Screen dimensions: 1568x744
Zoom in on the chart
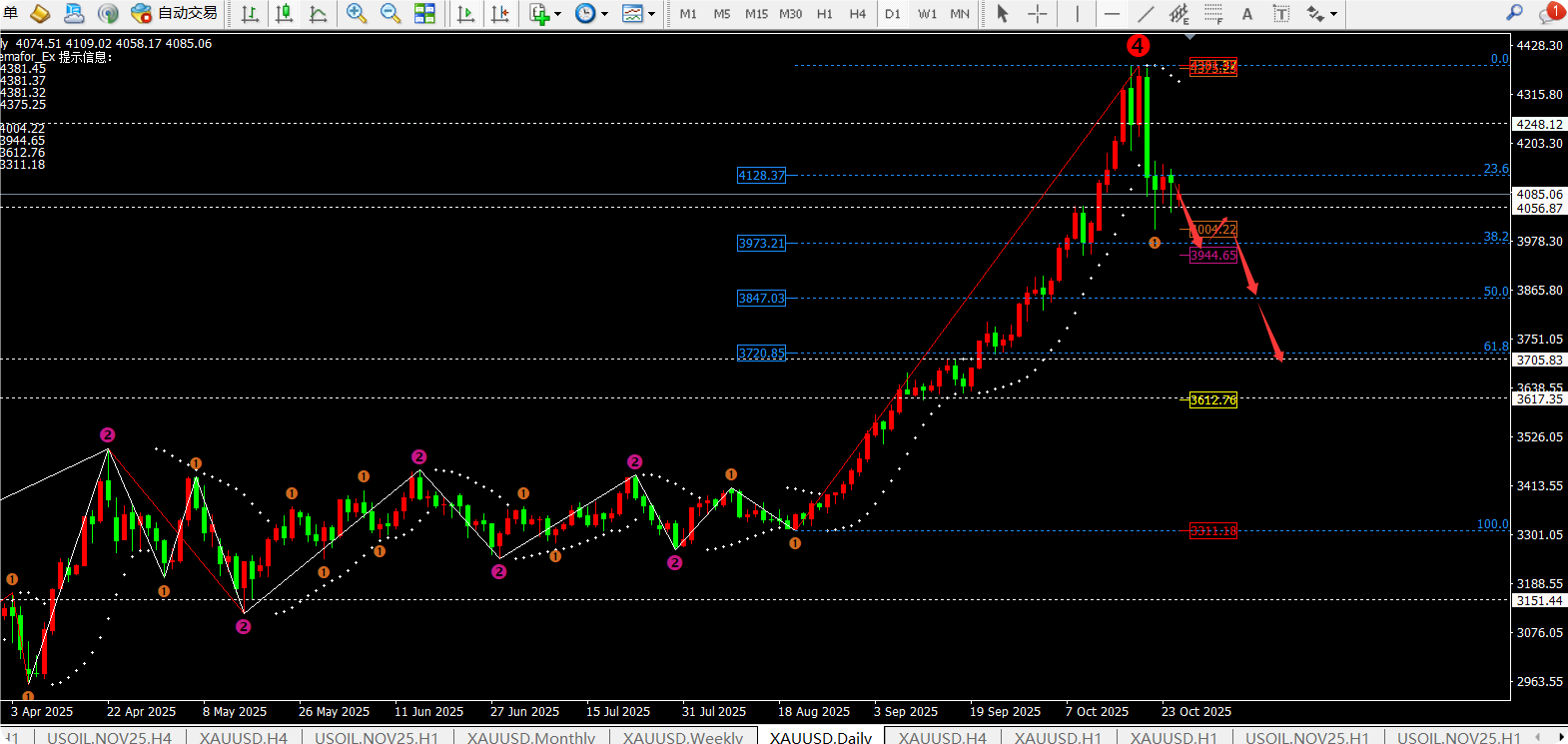[x=356, y=14]
